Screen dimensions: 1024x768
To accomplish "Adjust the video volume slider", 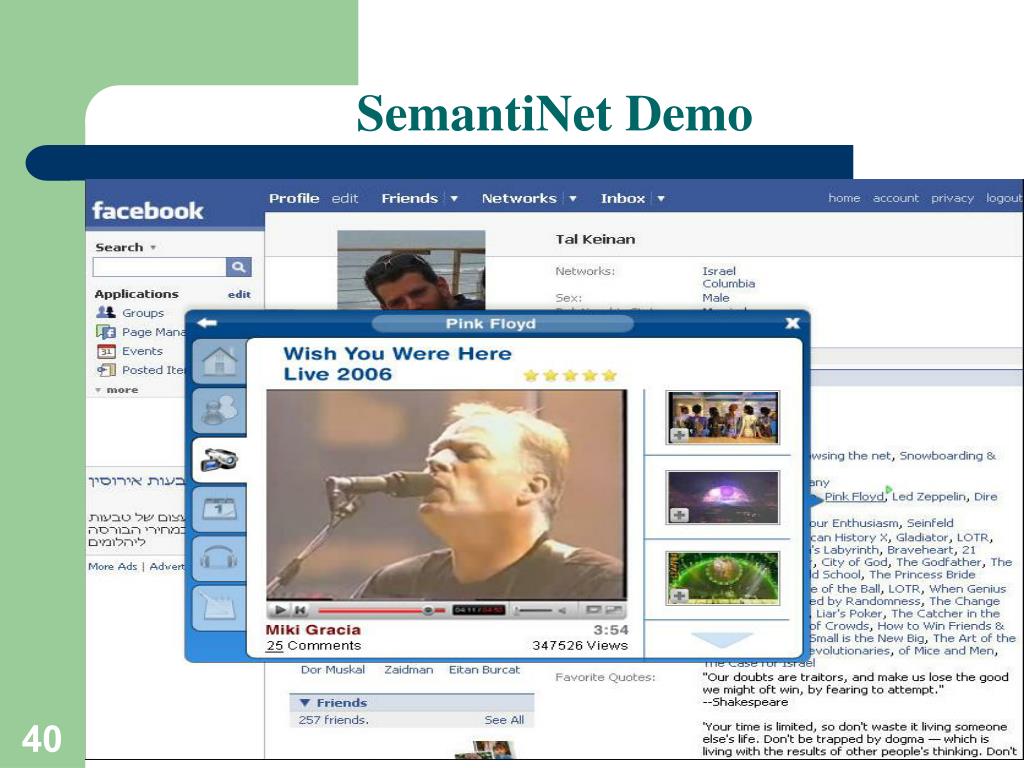I will coord(534,611).
